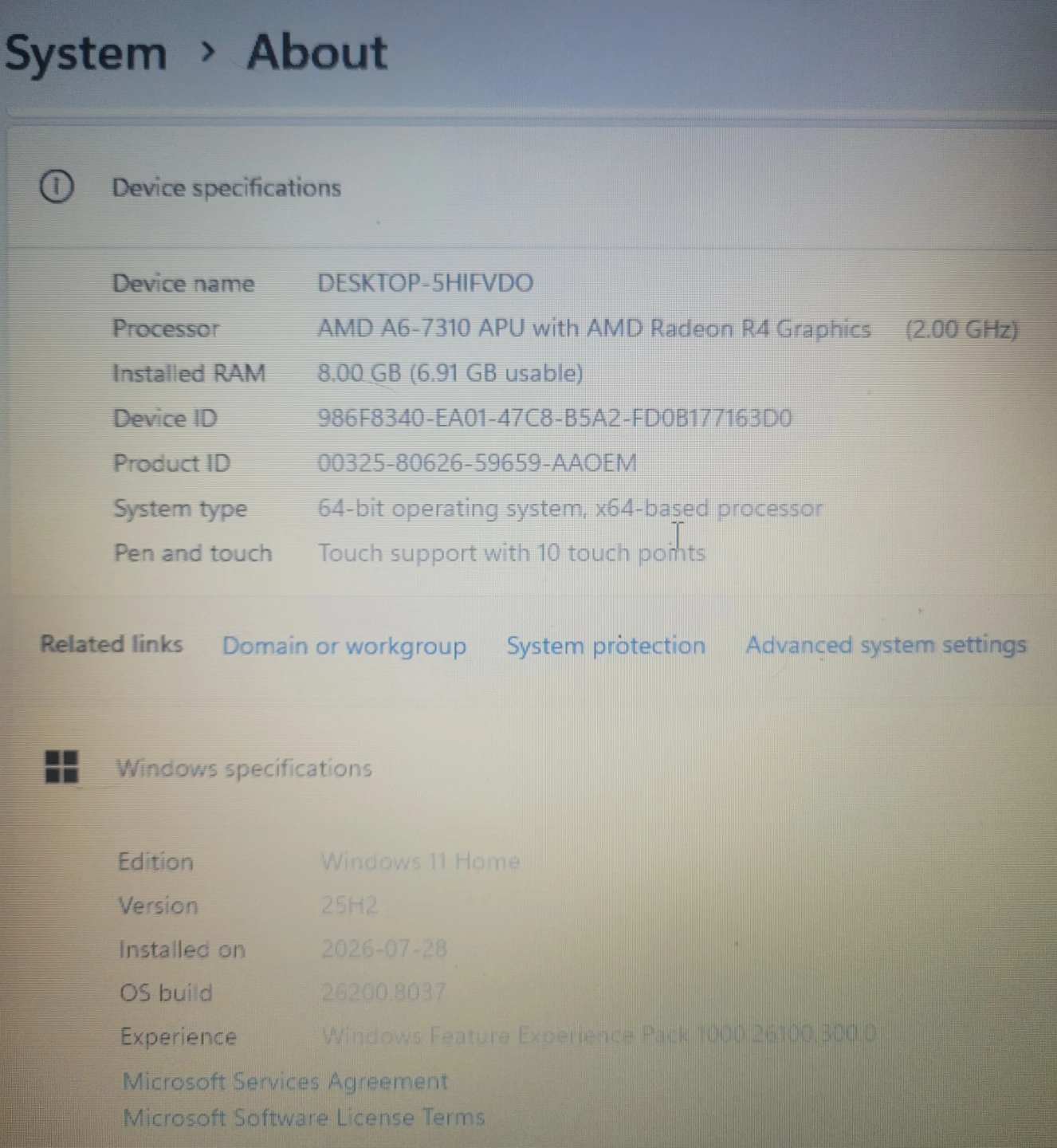Click the Windows specifications section header

point(244,768)
